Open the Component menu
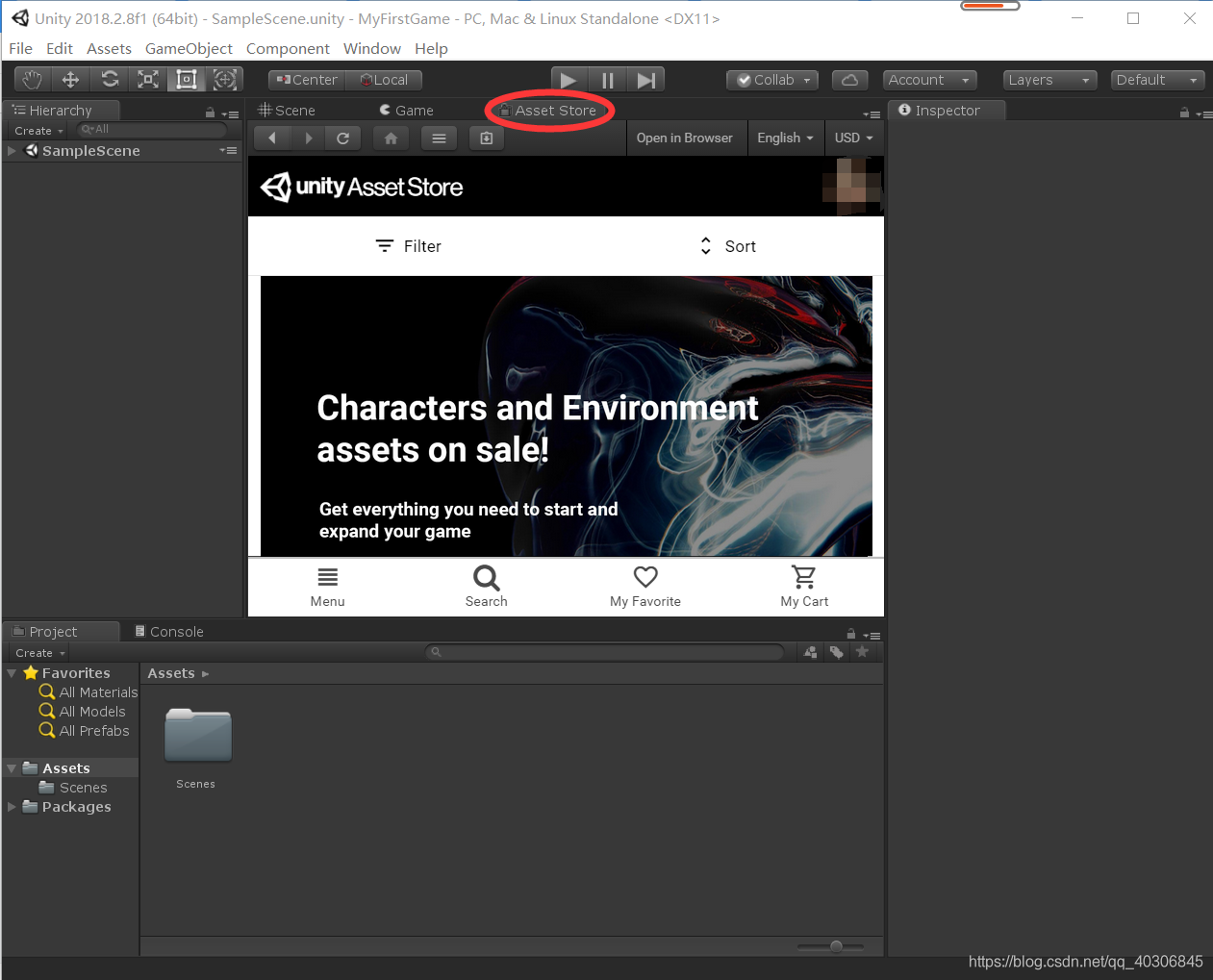Image resolution: width=1213 pixels, height=980 pixels. click(x=288, y=48)
